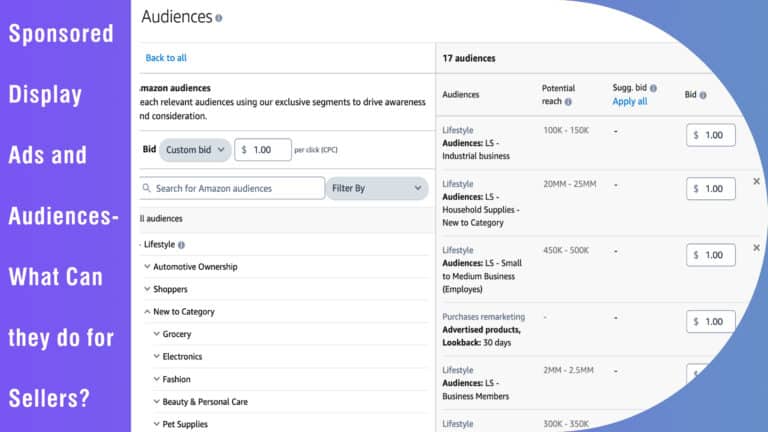This screenshot has height=432, width=768.
Task: Expand the Electronics subcategory
Action: pyautogui.click(x=156, y=357)
